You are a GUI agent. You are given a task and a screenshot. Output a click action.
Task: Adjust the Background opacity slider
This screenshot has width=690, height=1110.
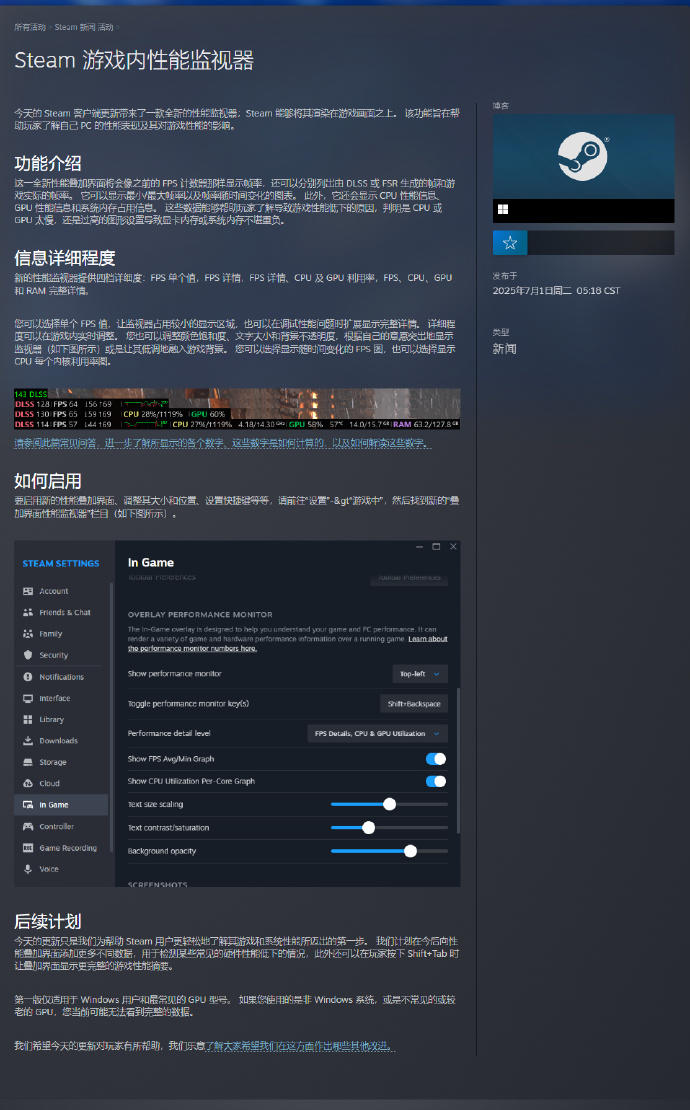point(389,851)
